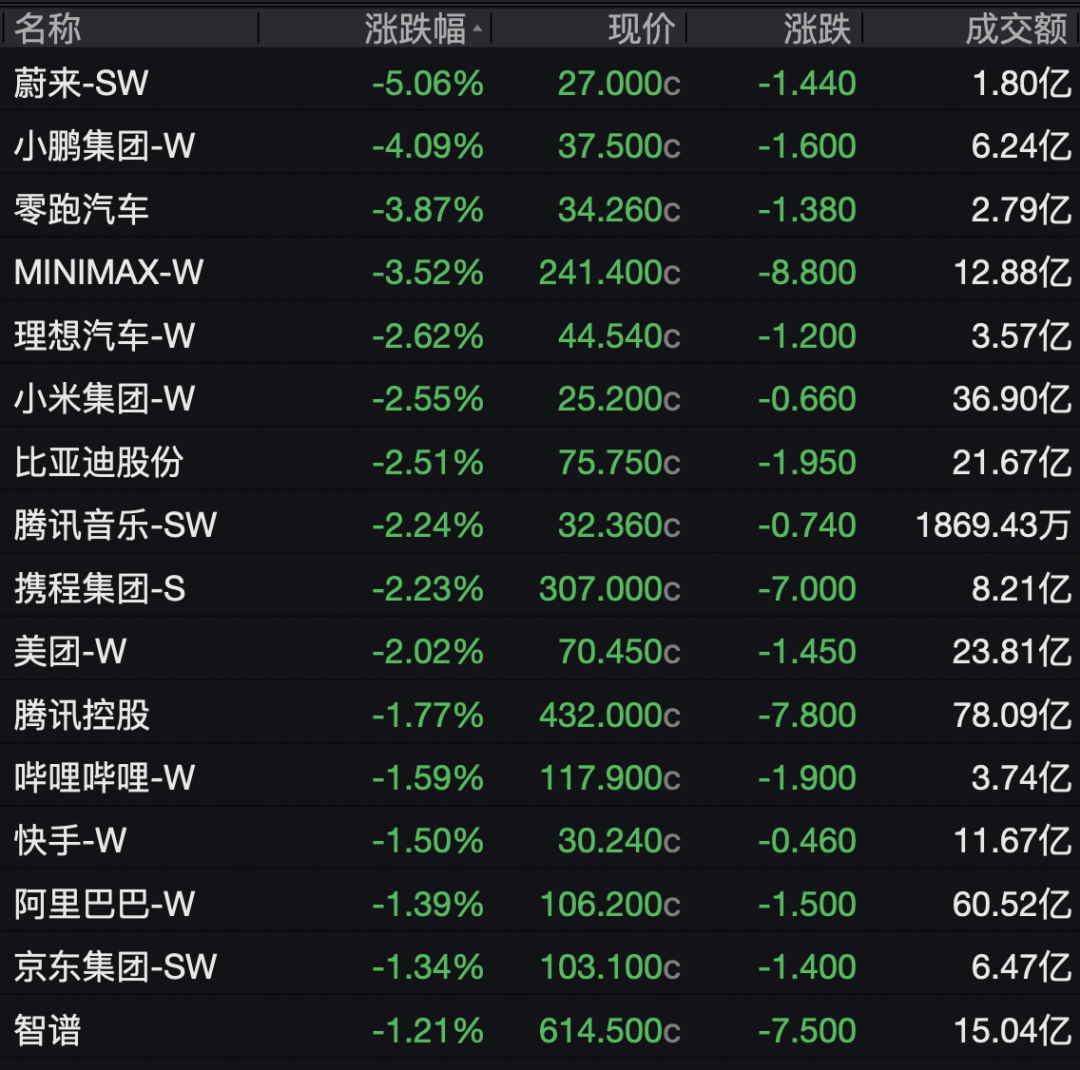
Task: Click the 103.100c current price
Action: point(610,967)
